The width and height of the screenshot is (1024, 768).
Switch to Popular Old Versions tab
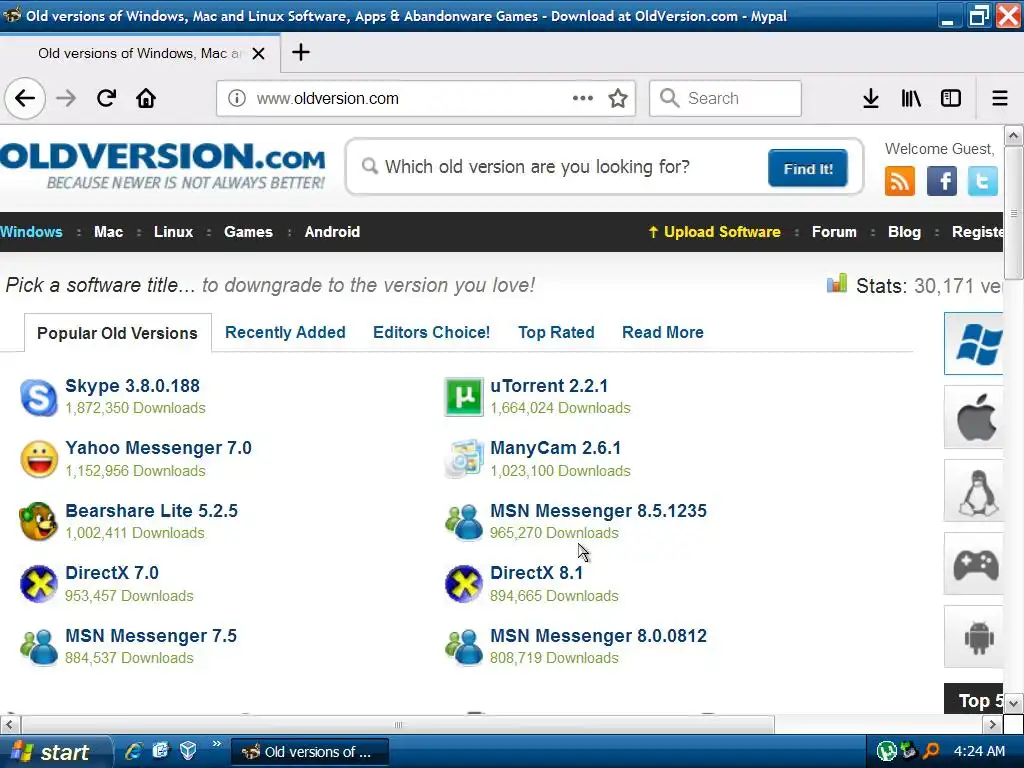point(118,333)
